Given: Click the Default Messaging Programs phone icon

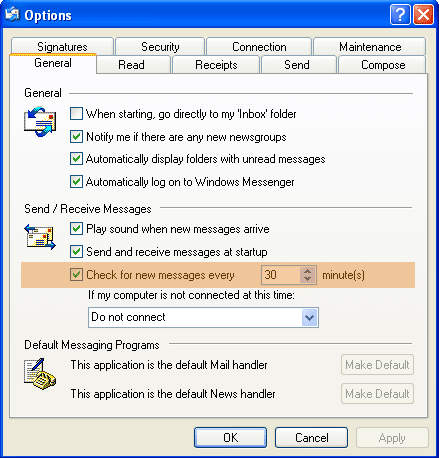Looking at the screenshot, I should (40, 374).
